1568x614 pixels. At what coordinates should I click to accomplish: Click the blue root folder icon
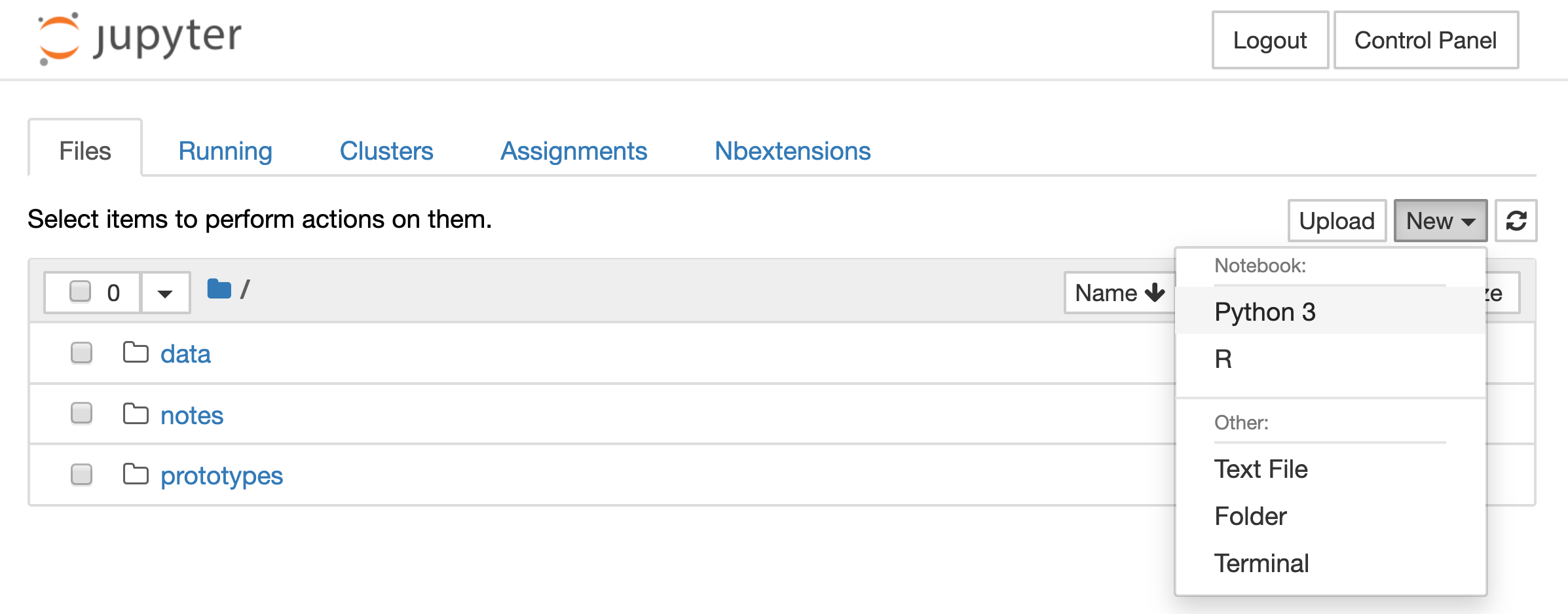(x=219, y=289)
